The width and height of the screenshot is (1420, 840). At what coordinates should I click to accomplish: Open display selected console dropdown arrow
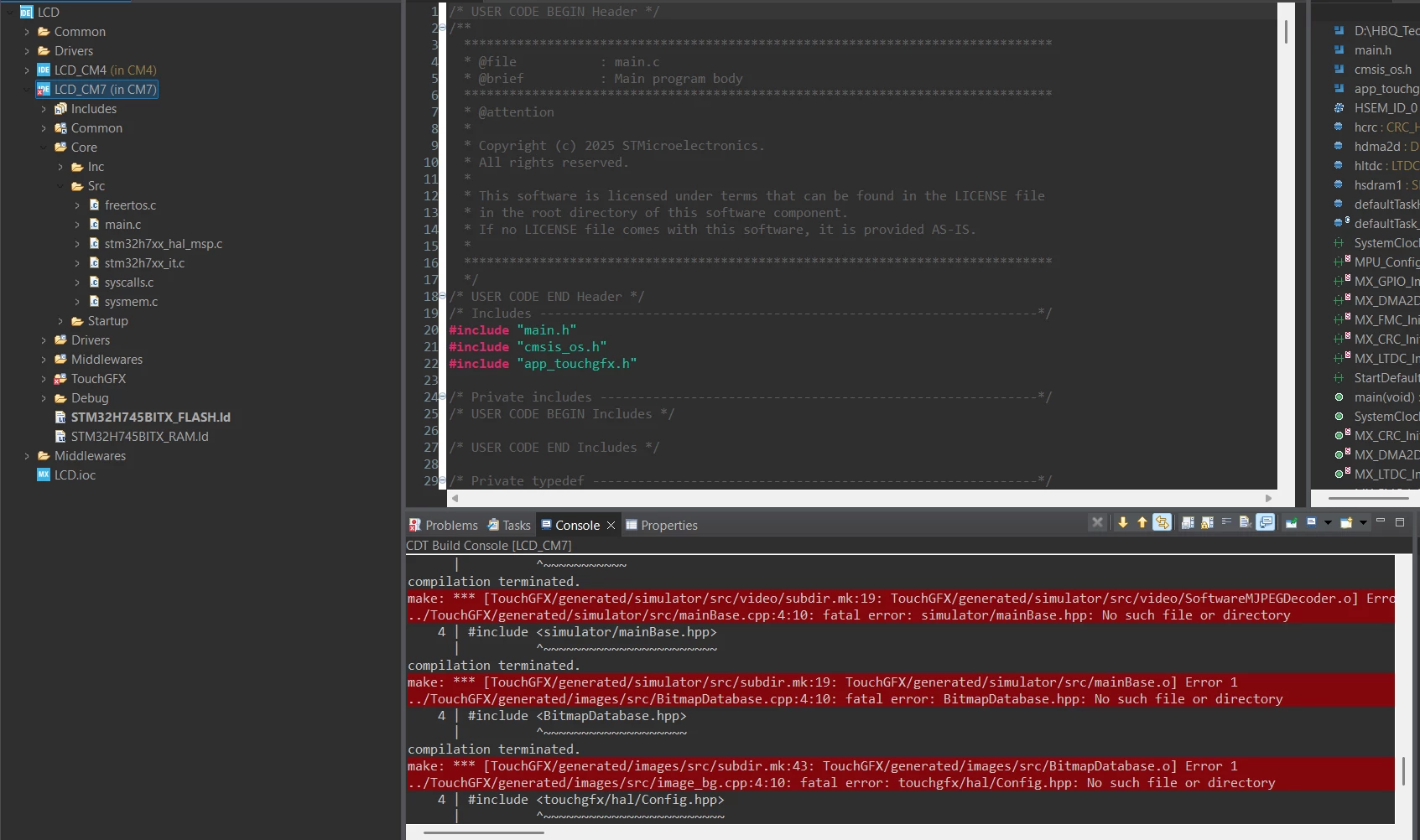[1328, 522]
